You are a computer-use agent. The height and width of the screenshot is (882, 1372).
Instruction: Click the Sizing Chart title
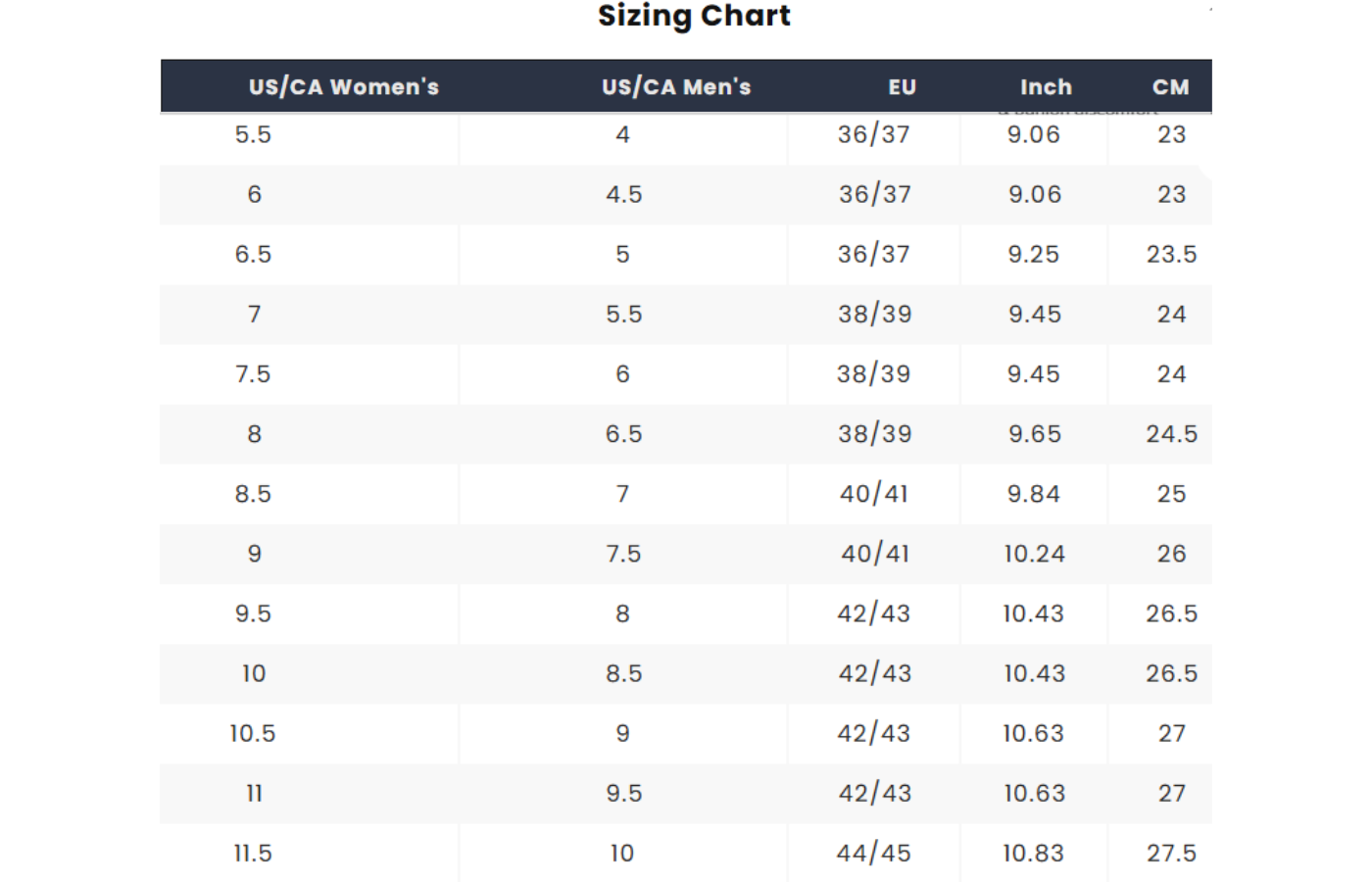point(694,17)
